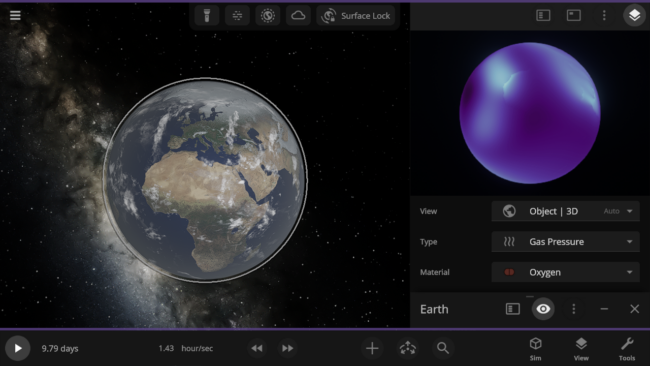The width and height of the screenshot is (650, 366).
Task: Expand the View Object 3D dropdown
Action: (x=565, y=211)
